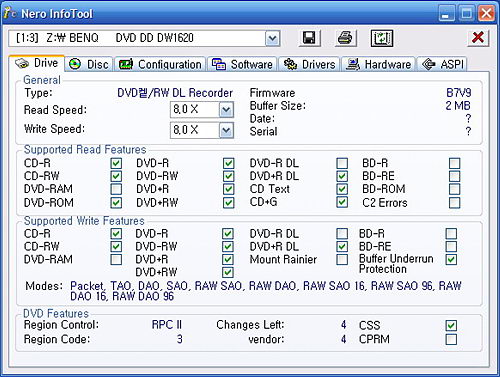
Task: Select the BENQ DVD DD DW1620 drive field
Action: [144, 38]
